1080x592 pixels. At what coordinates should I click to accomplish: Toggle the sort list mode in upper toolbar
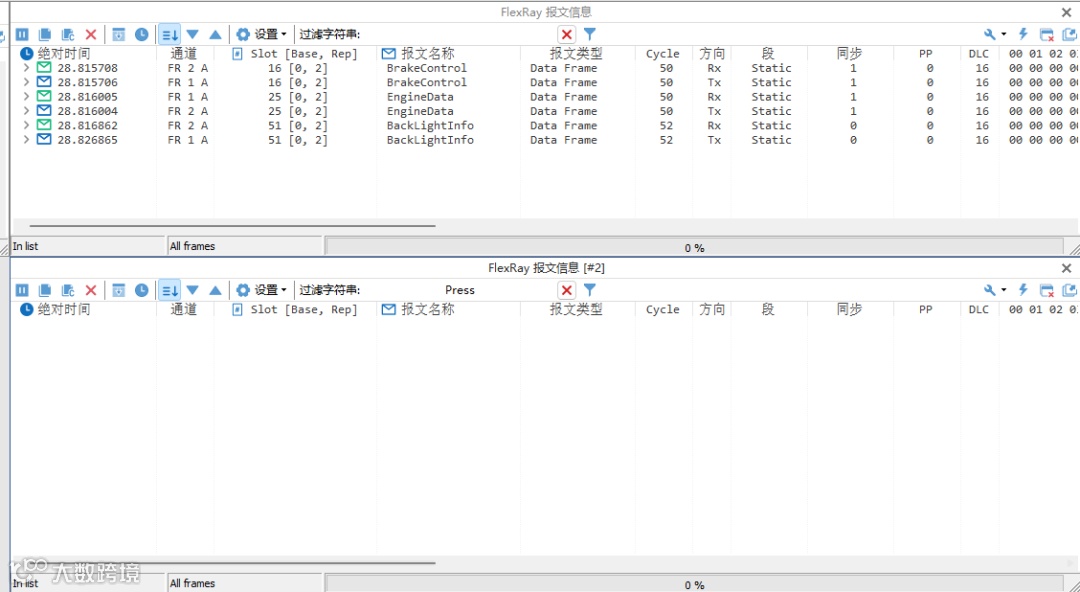coord(169,34)
